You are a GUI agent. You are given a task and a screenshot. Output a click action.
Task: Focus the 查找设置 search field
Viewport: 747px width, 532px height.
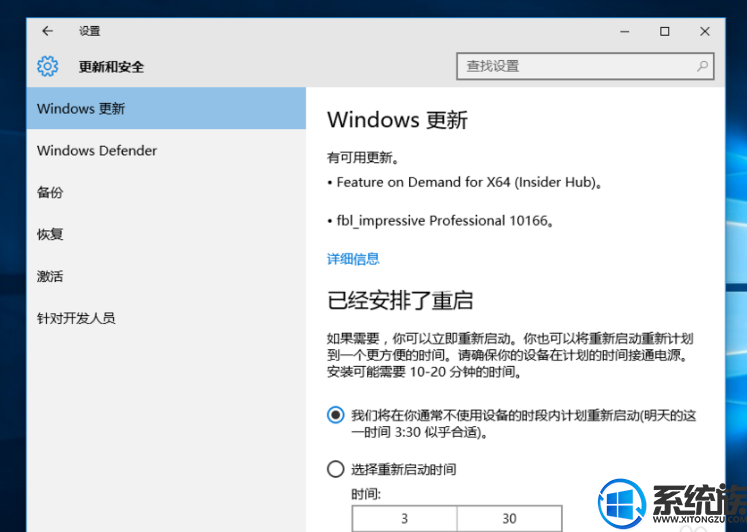585,66
